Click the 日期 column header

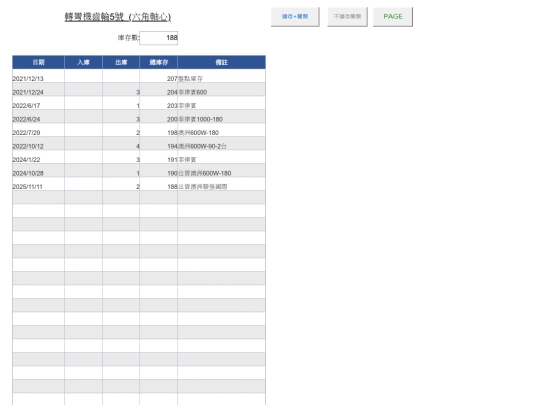[38, 62]
